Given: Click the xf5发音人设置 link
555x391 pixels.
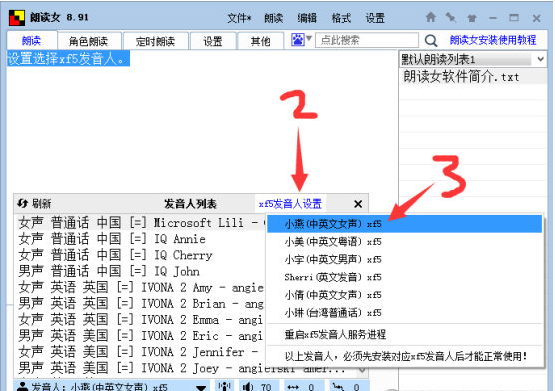Looking at the screenshot, I should tap(290, 204).
